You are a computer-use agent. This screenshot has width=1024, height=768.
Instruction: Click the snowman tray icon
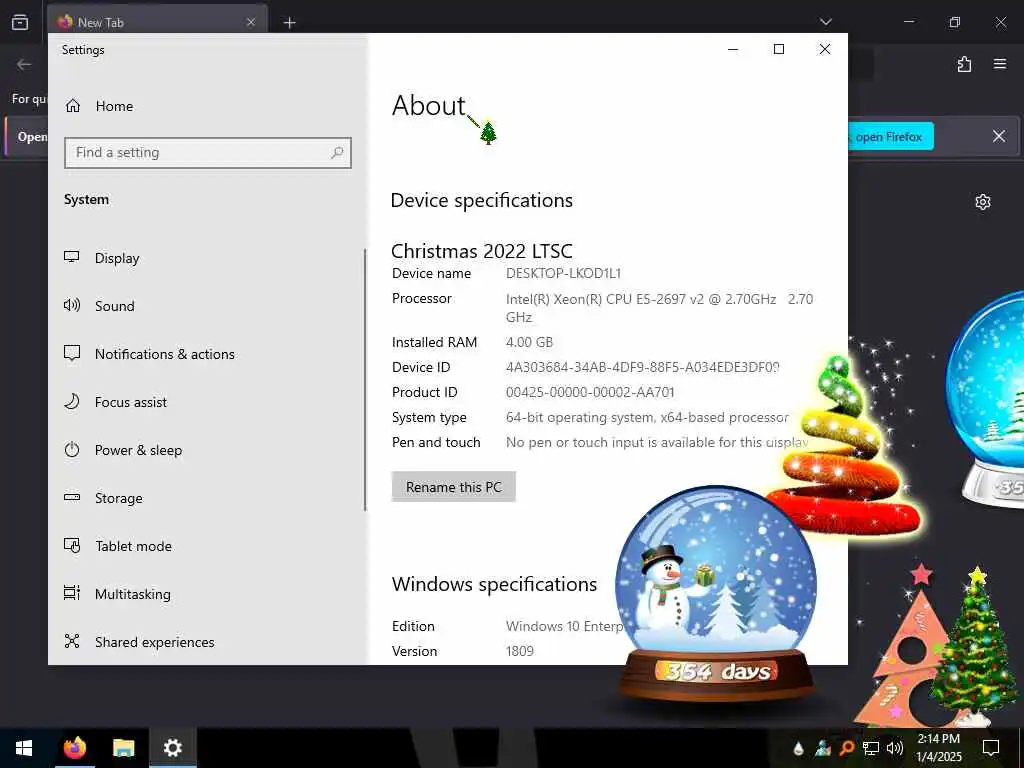tap(822, 748)
